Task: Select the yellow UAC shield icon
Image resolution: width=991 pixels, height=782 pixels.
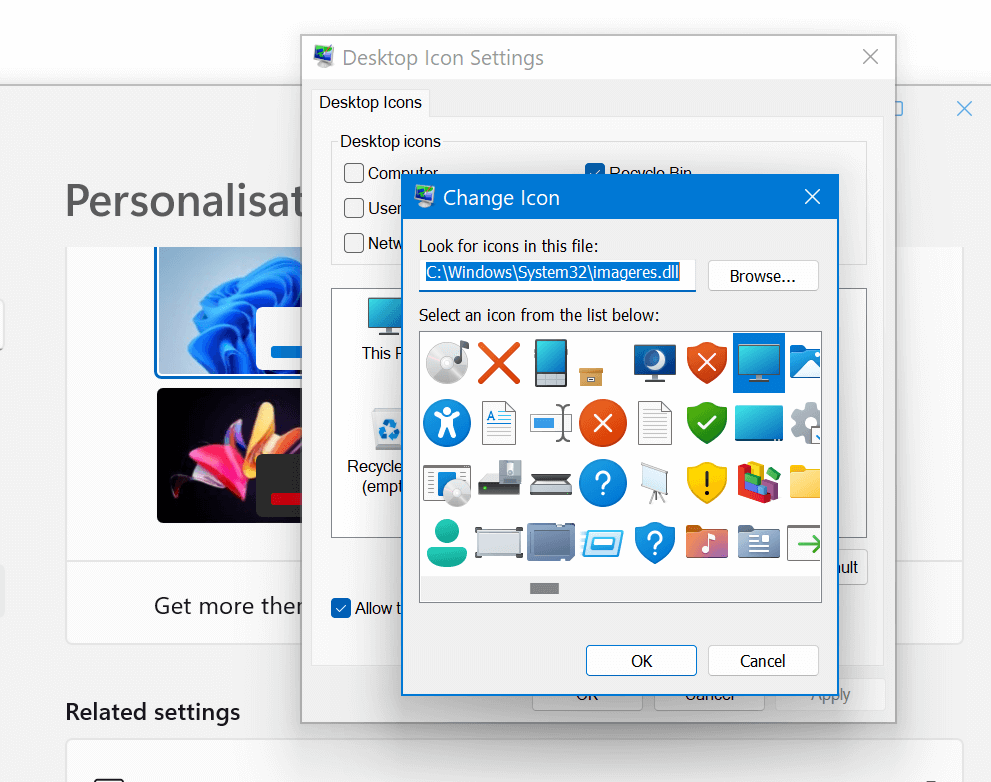Action: click(707, 483)
